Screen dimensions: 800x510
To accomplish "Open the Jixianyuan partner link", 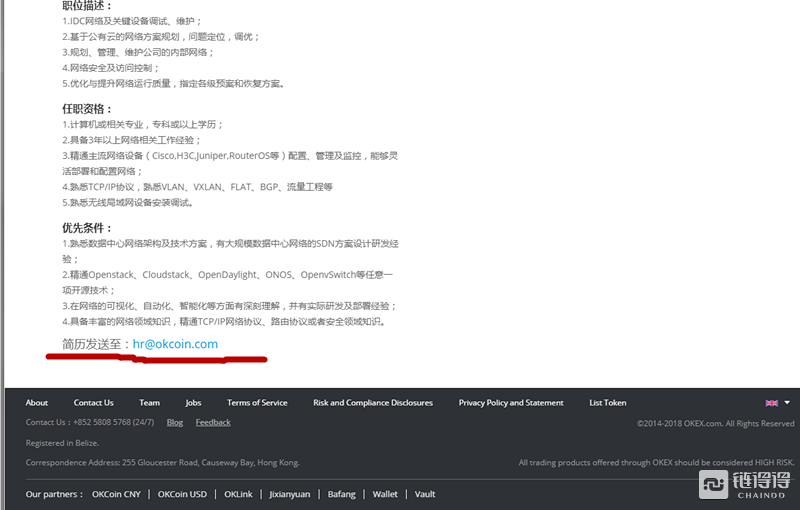I will [x=290, y=494].
